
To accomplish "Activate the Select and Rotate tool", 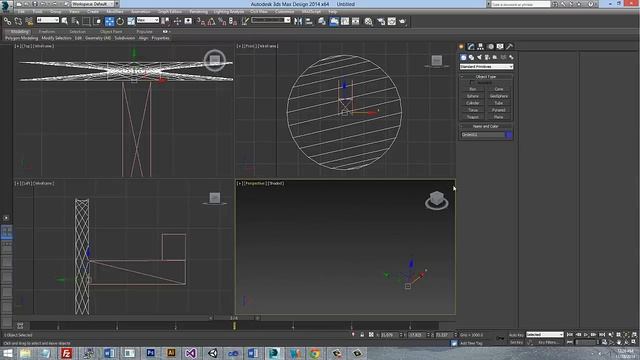I will tap(120, 21).
